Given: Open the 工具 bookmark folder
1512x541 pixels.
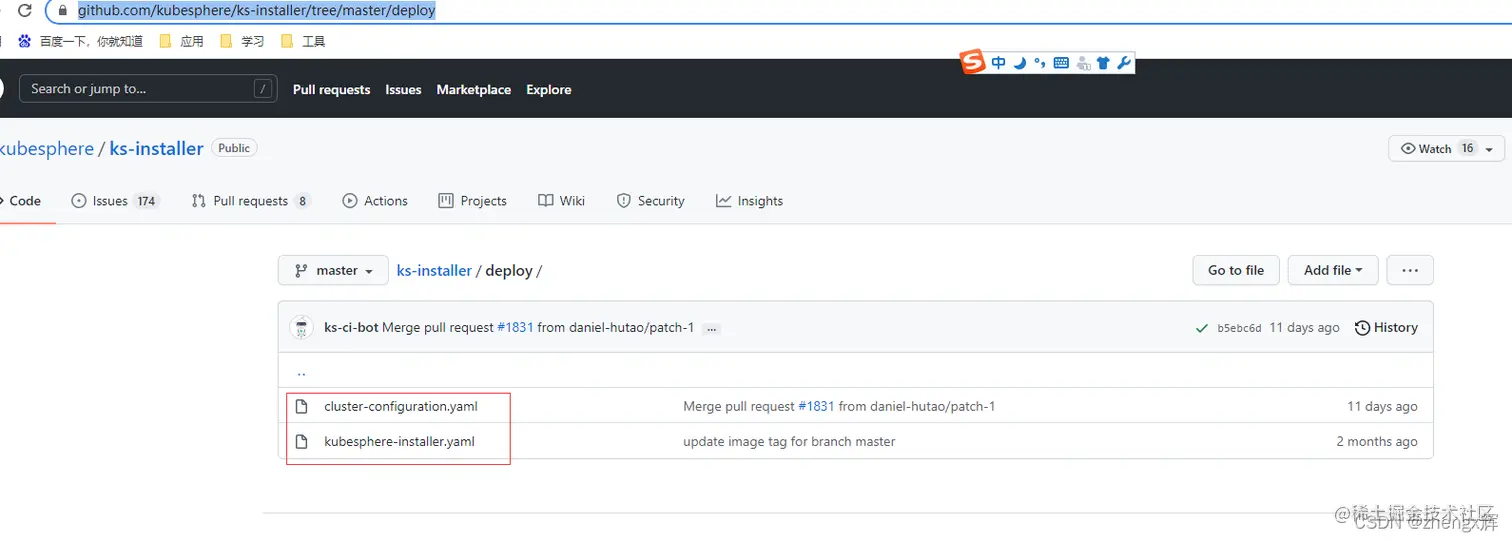Looking at the screenshot, I should [x=303, y=41].
